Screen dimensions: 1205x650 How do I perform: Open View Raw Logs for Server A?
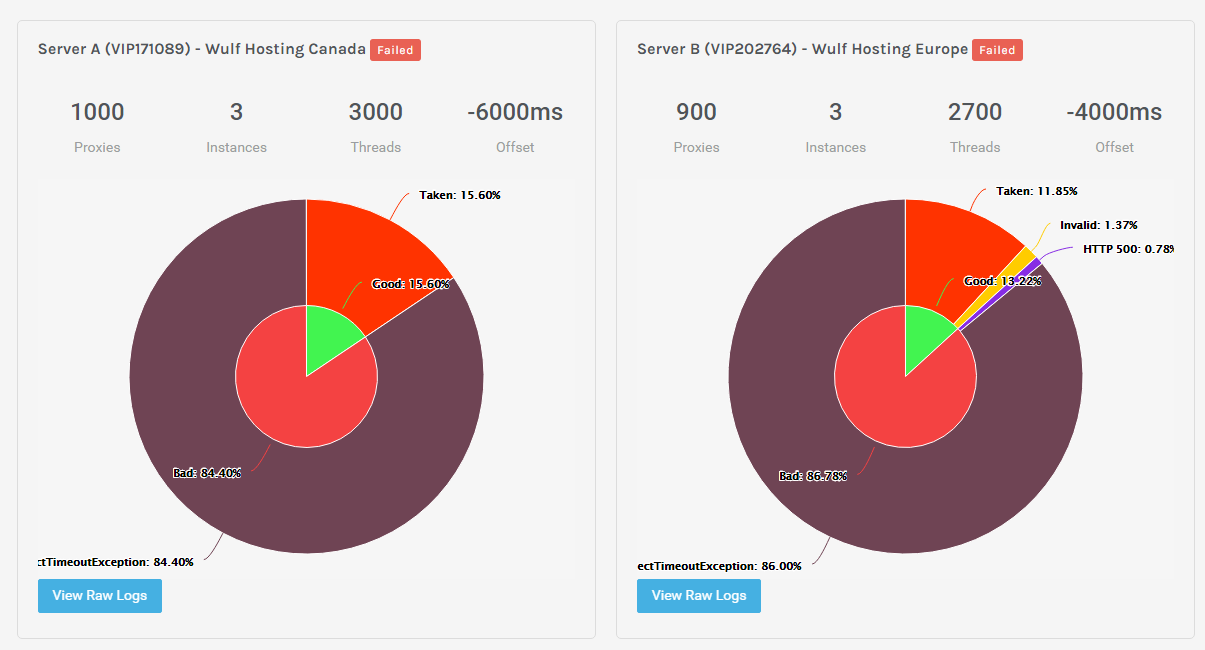pyautogui.click(x=99, y=596)
